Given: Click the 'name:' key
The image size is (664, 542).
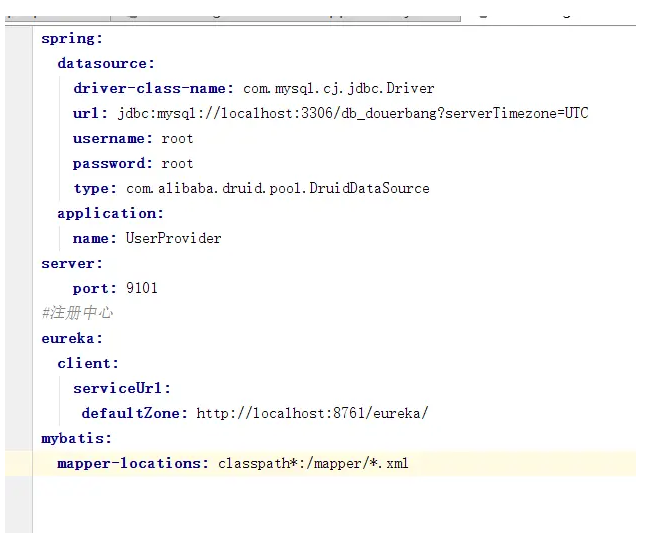Looking at the screenshot, I should [x=94, y=238].
